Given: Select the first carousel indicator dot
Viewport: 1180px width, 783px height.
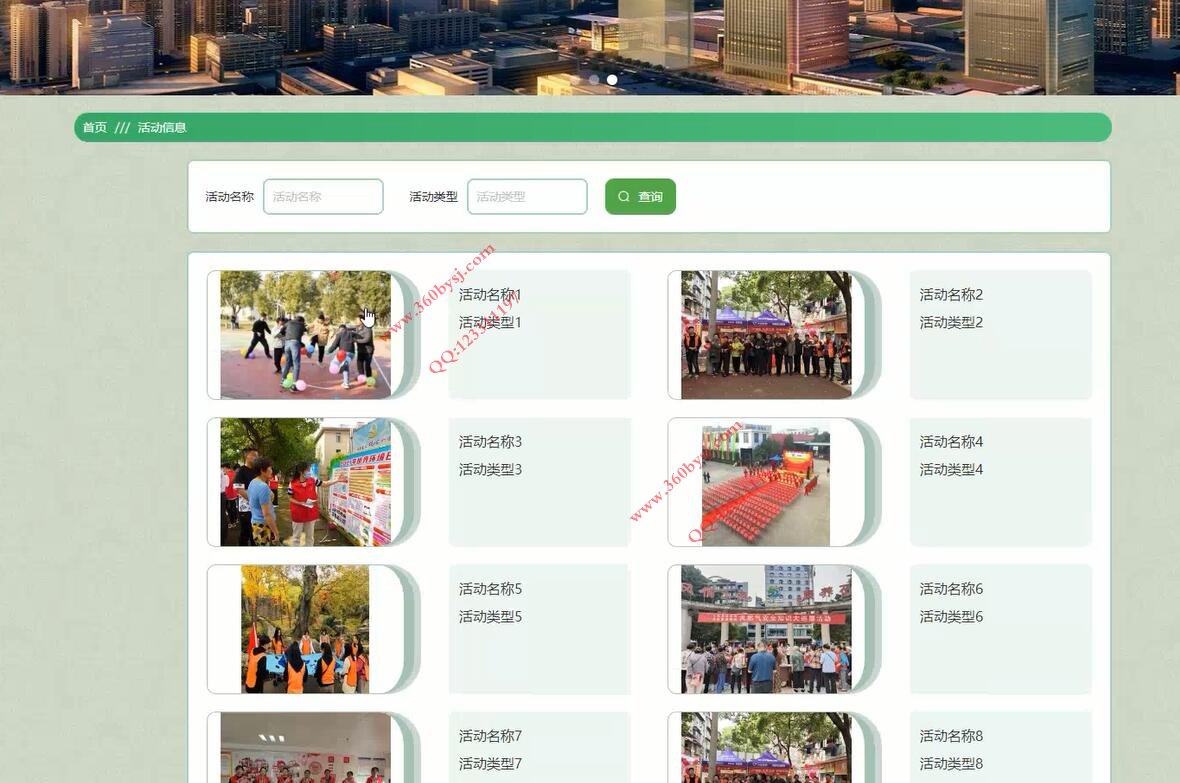Looking at the screenshot, I should 594,79.
